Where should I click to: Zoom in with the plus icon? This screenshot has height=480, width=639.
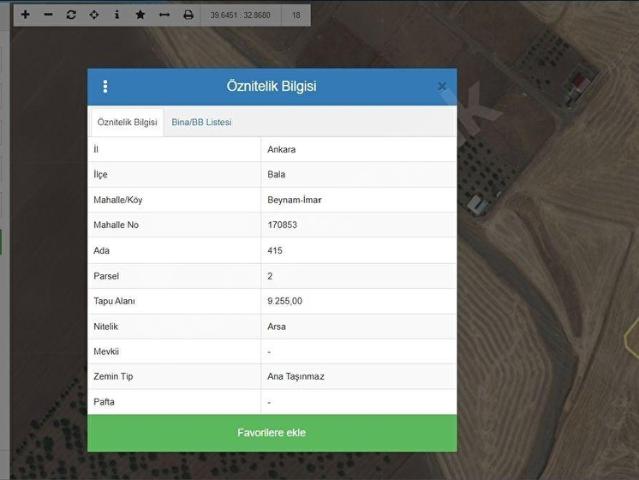pyautogui.click(x=25, y=15)
